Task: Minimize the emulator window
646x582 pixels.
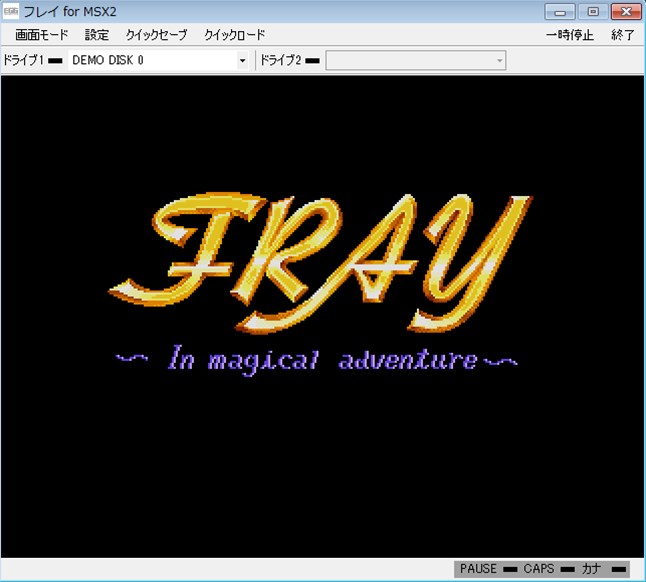Action: tap(559, 12)
